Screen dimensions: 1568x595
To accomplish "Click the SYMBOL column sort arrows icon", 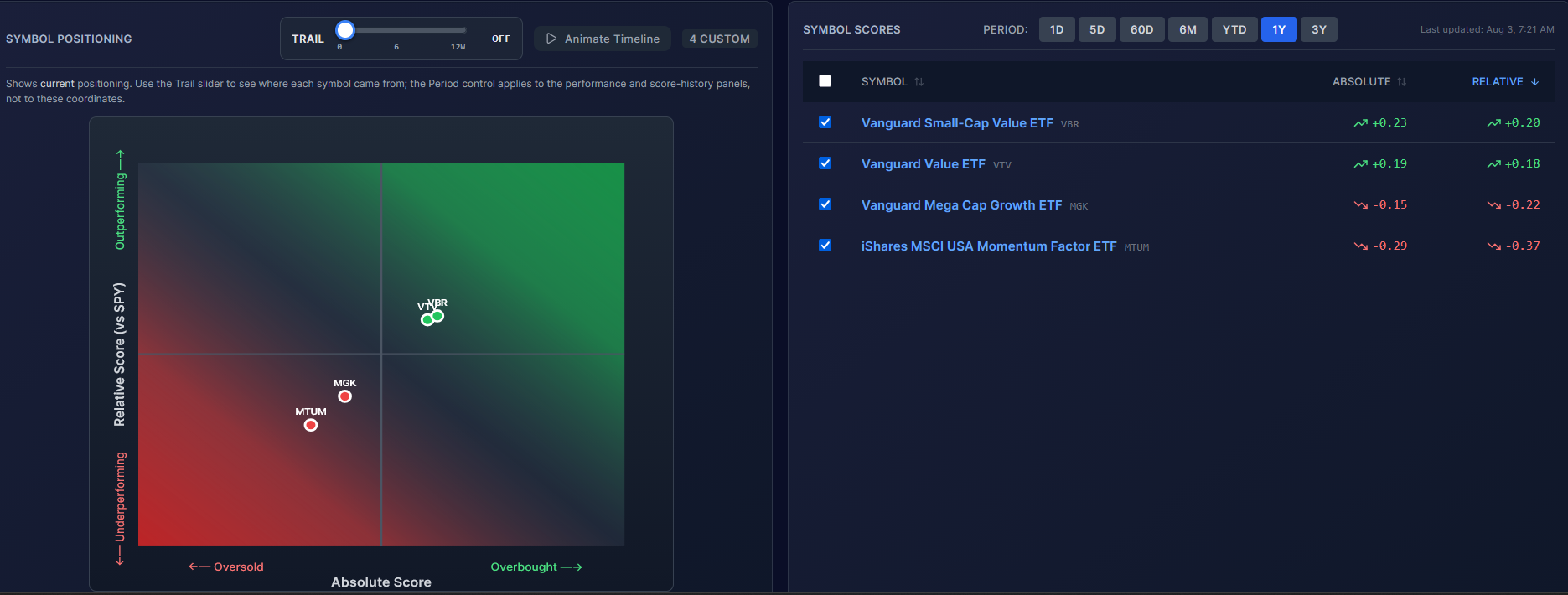I will [919, 81].
